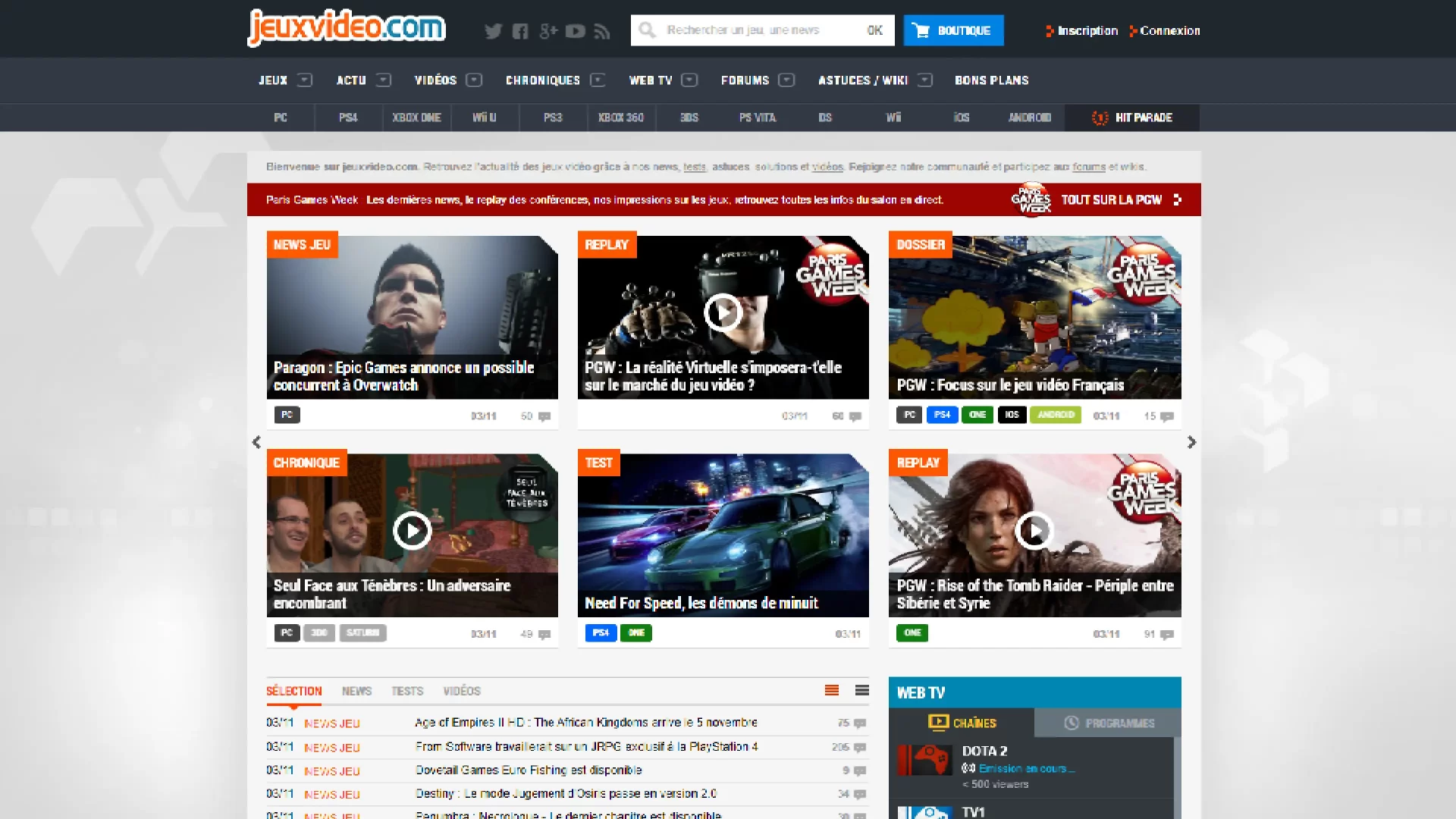Click the Programmes clock icon
Viewport: 1456px width, 819px height.
[x=1071, y=723]
